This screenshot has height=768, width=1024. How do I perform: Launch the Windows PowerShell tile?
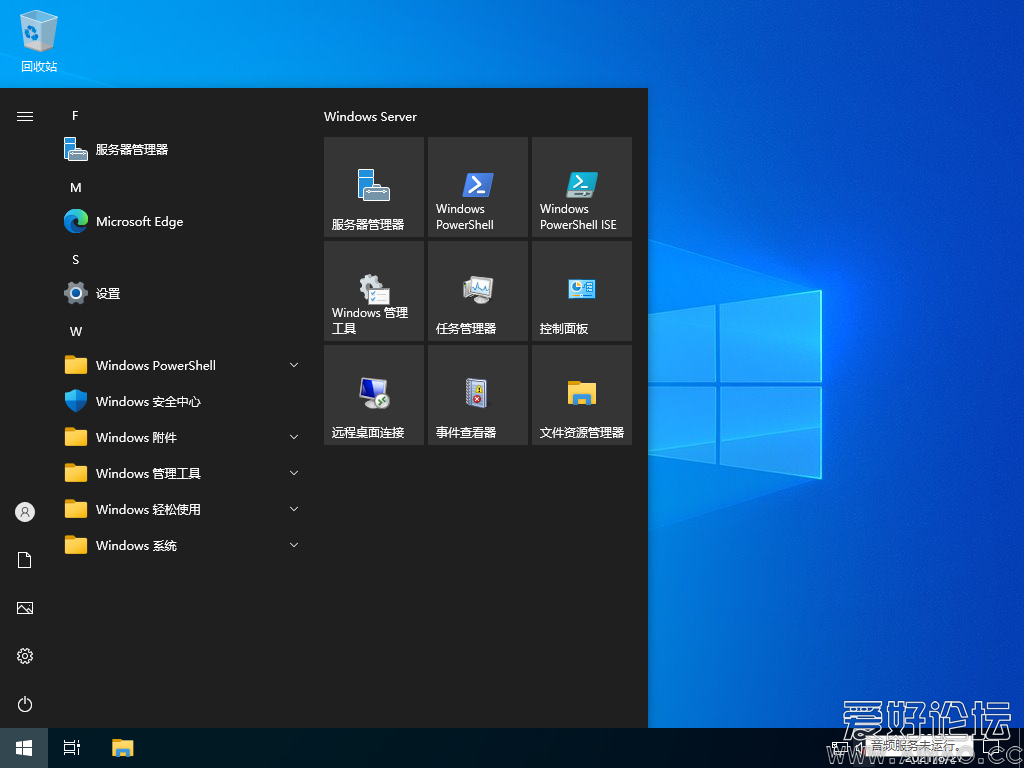(x=477, y=187)
